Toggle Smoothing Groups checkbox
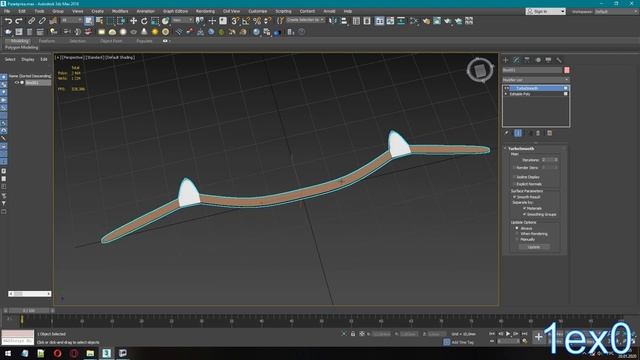 point(524,214)
